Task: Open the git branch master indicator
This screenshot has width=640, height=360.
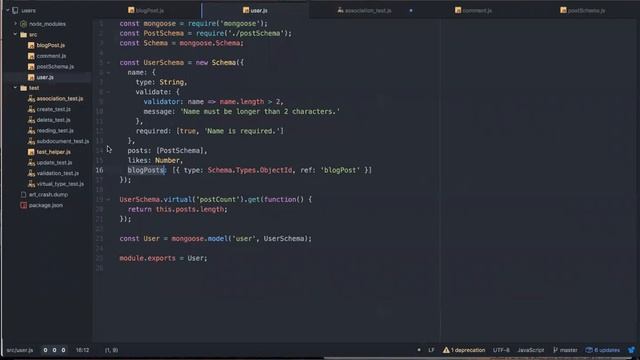Action: [x=565, y=350]
